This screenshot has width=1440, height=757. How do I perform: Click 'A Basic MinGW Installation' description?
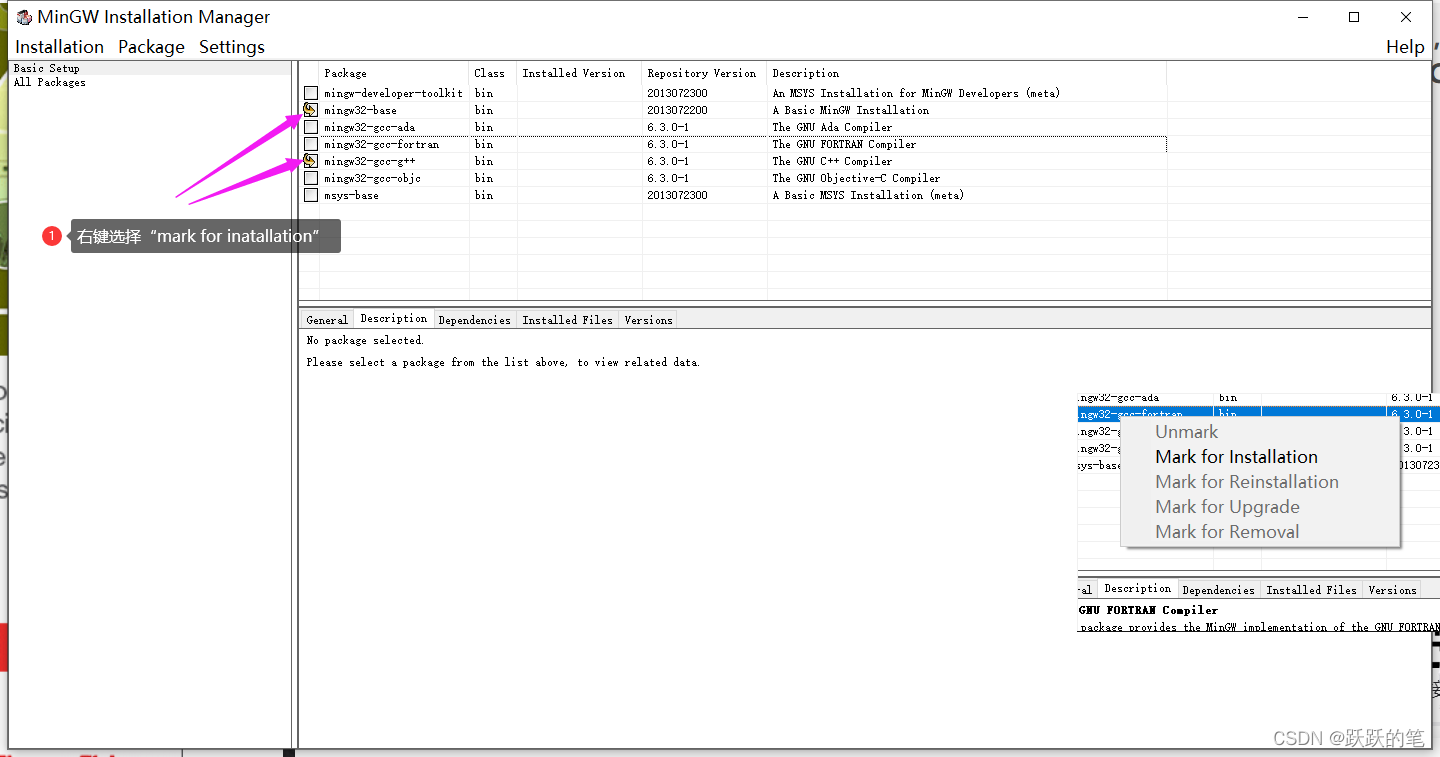pyautogui.click(x=850, y=110)
